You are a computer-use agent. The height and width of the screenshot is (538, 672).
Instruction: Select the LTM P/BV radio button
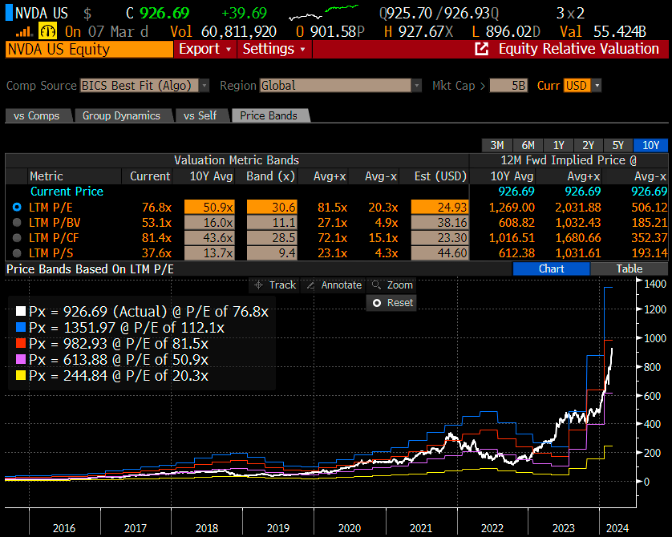[x=17, y=223]
